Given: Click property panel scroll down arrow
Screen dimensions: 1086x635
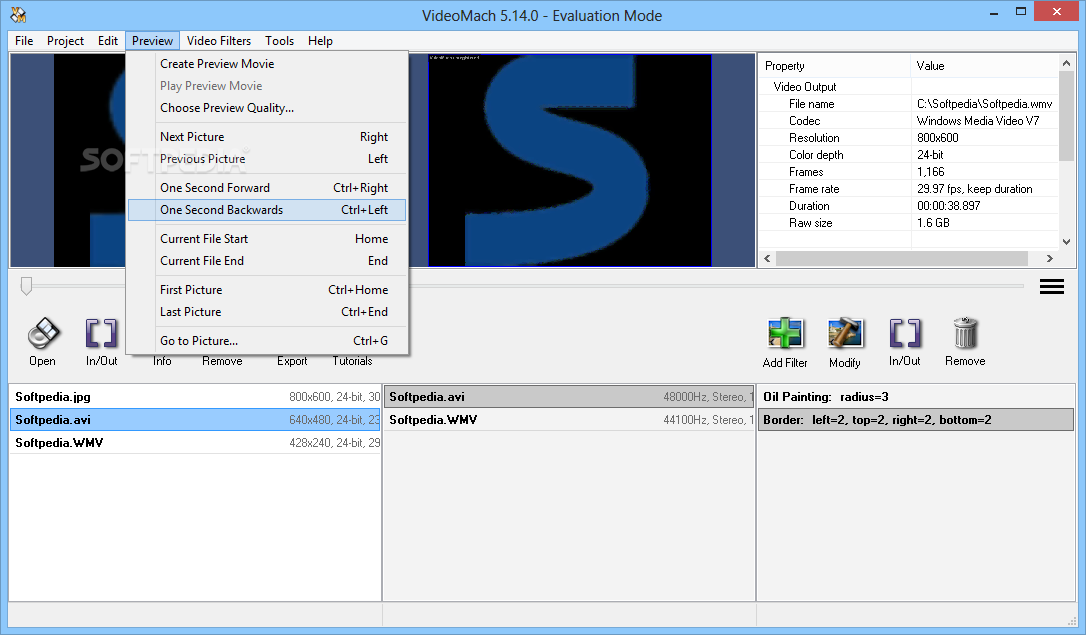Looking at the screenshot, I should [x=1067, y=242].
